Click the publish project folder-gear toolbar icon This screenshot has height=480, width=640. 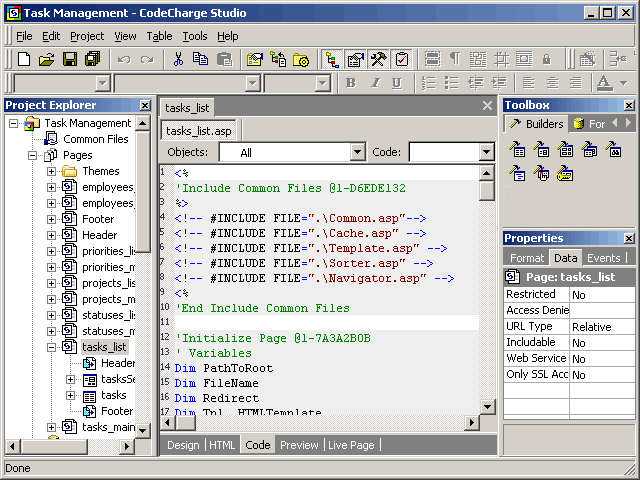coord(301,60)
